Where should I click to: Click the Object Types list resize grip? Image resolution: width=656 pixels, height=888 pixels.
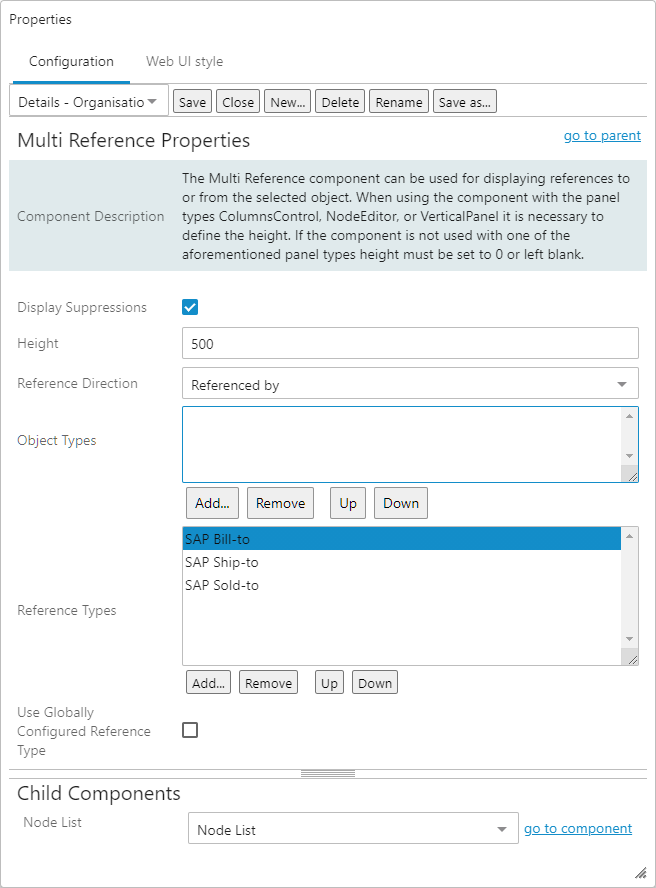[x=631, y=476]
